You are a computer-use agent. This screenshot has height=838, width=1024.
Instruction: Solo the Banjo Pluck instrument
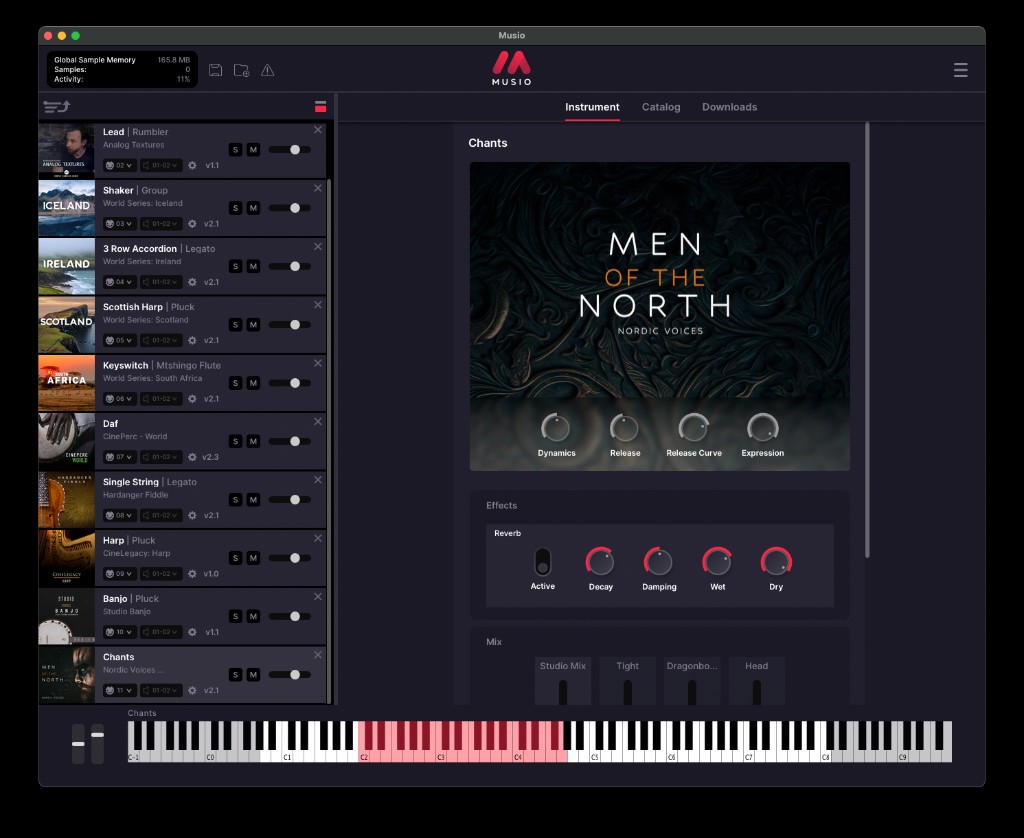tap(236, 617)
